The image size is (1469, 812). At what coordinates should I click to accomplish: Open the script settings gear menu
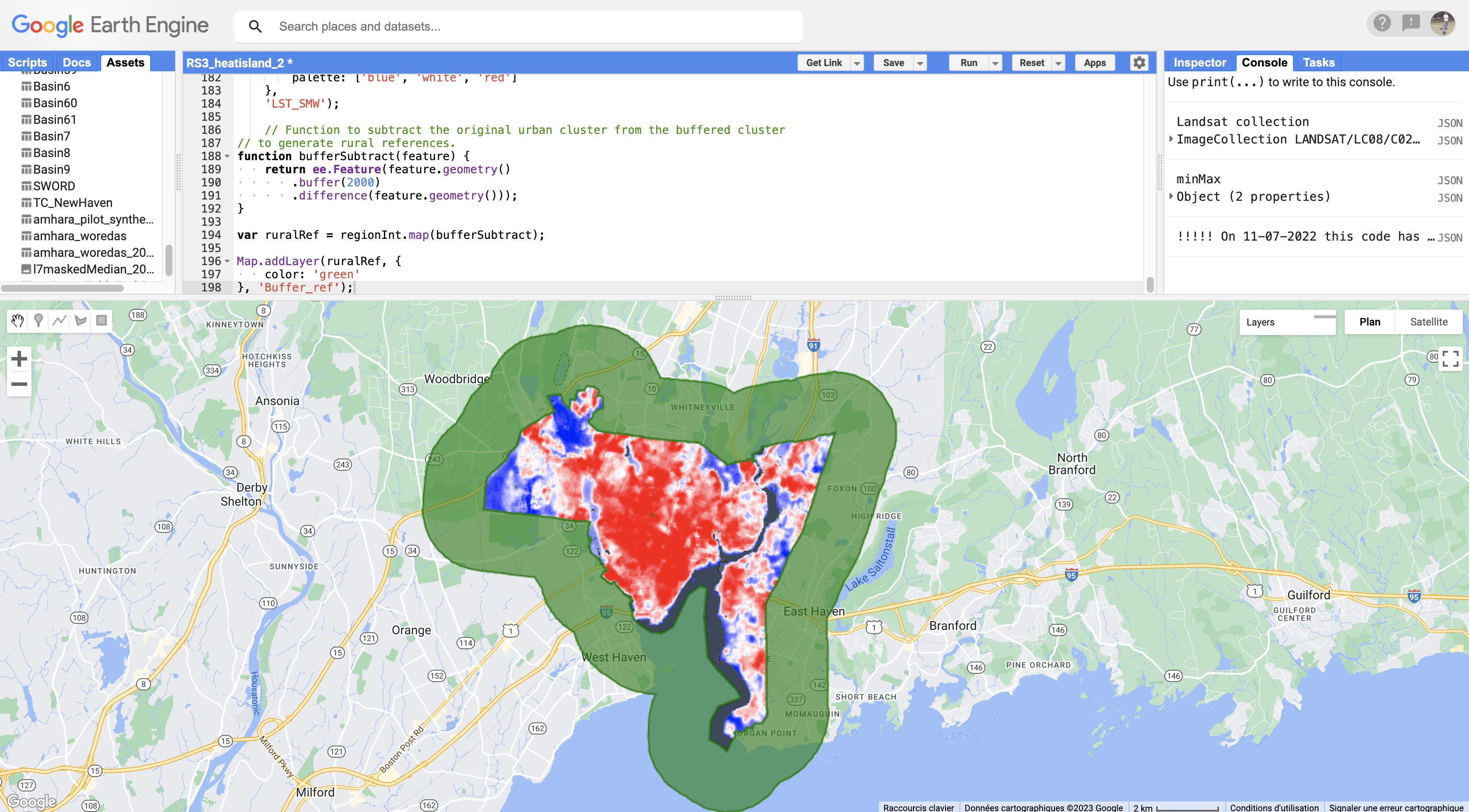tap(1139, 63)
